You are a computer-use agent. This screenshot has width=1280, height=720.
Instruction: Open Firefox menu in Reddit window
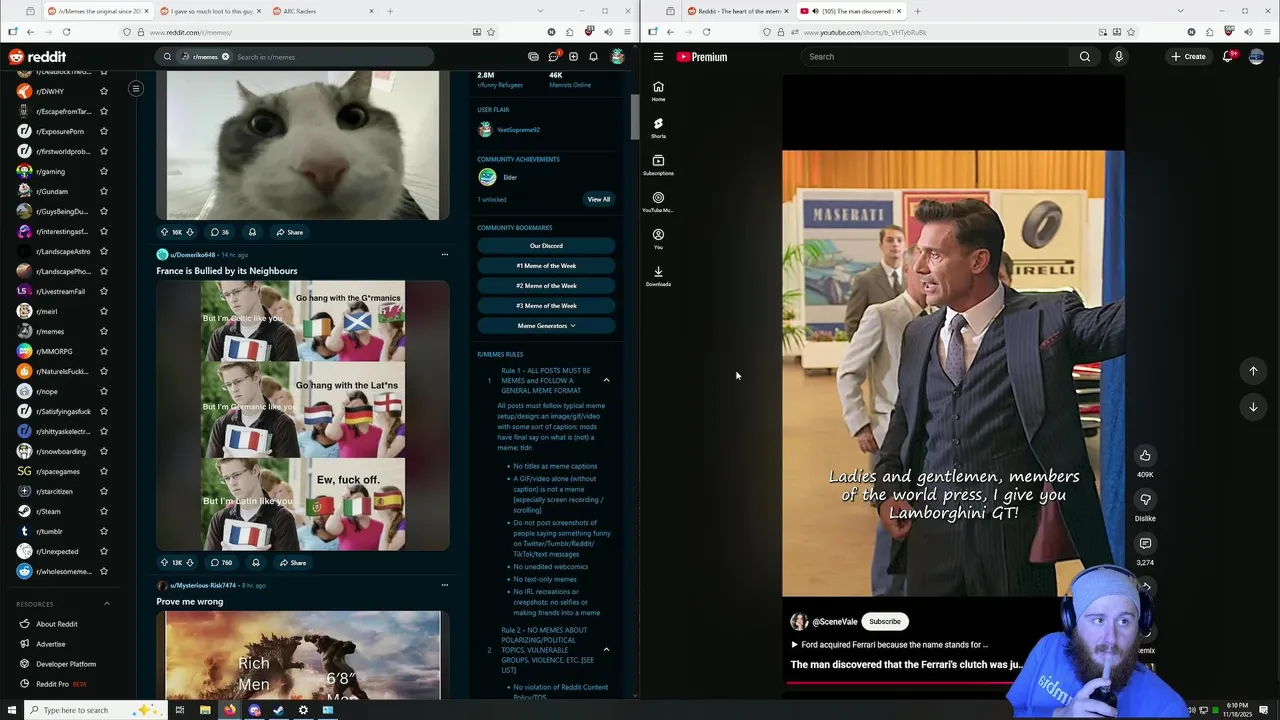pos(627,32)
